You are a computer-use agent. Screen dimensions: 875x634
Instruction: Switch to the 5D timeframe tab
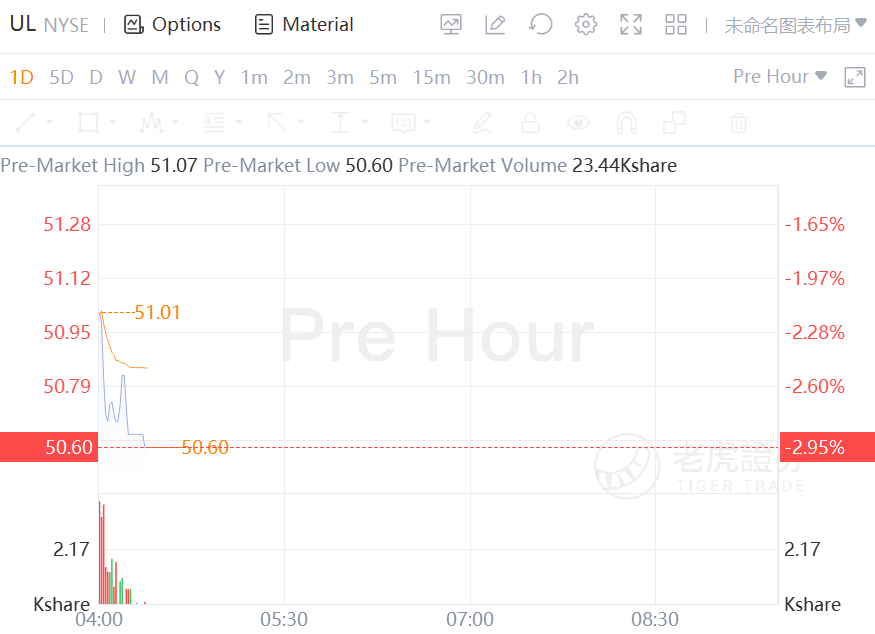click(x=62, y=77)
